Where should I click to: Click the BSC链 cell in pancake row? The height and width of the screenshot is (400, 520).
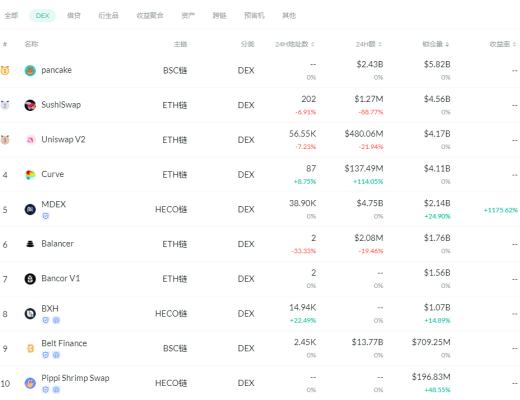tap(175, 70)
